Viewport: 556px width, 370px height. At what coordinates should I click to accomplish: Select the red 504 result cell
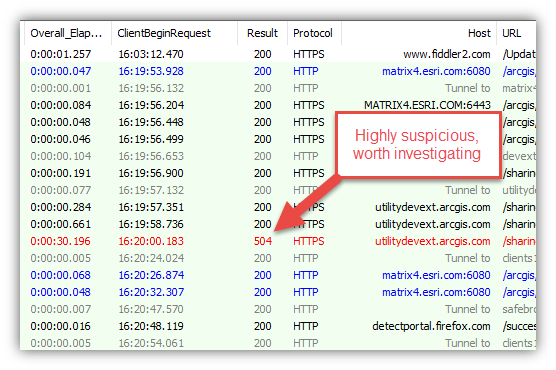[x=263, y=242]
